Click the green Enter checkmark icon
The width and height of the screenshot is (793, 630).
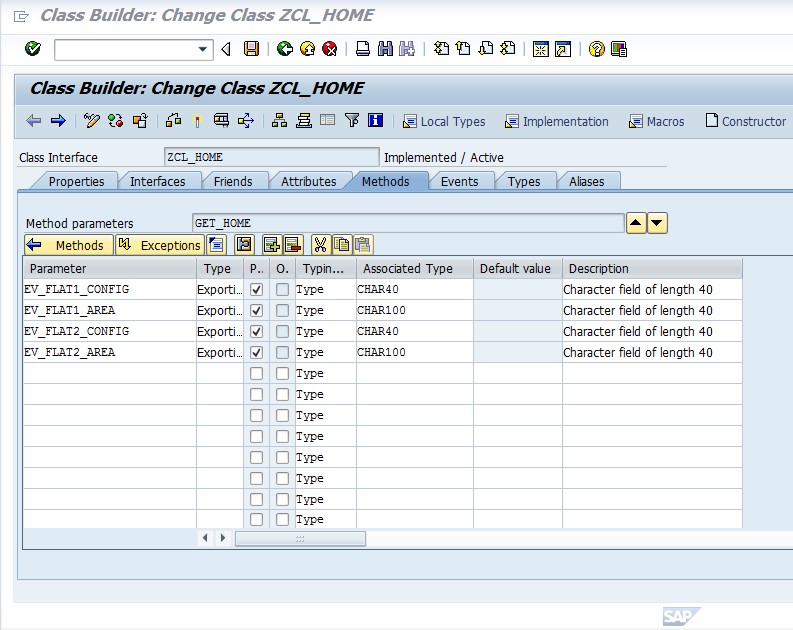pos(33,49)
